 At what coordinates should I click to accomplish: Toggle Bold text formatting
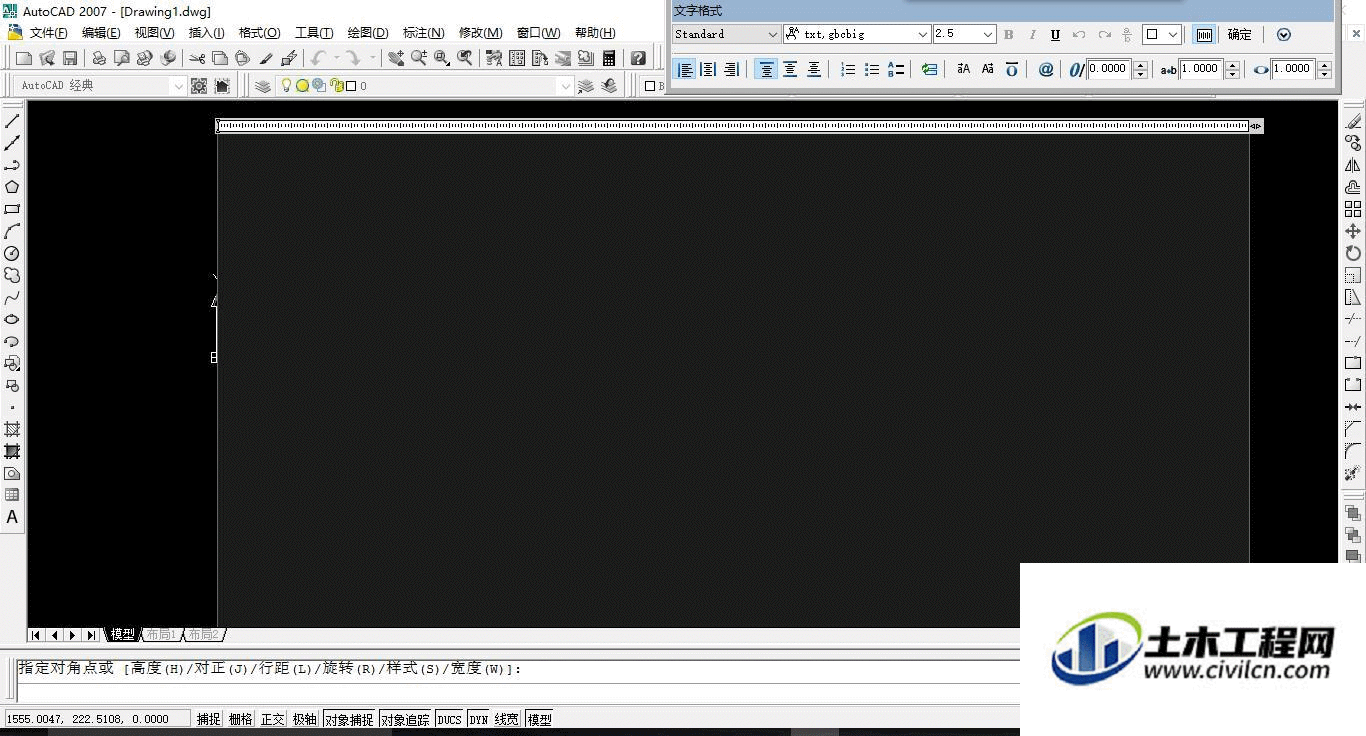point(1008,34)
